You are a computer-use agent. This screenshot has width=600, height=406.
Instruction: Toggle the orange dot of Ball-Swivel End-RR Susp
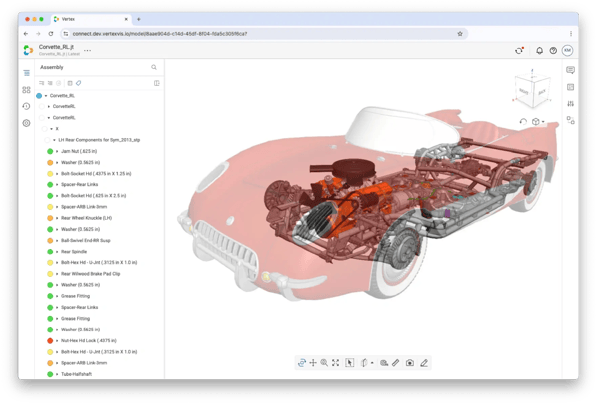point(50,241)
